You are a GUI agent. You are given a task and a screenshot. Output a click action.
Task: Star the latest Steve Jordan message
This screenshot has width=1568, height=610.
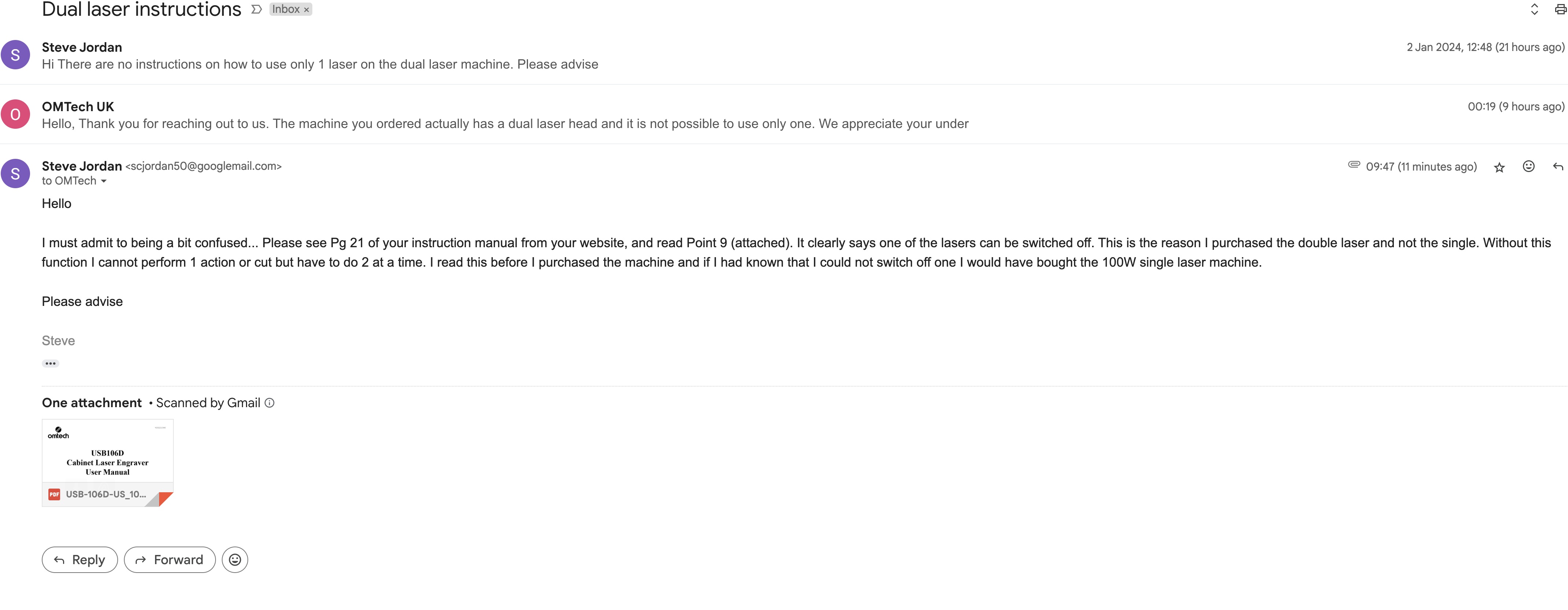pos(1499,167)
